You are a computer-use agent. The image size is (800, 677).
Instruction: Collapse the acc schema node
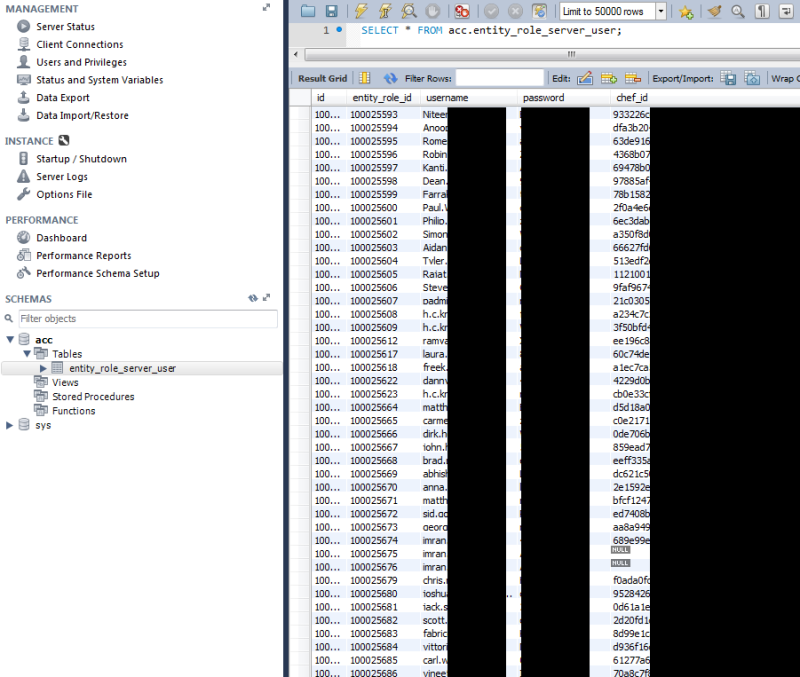click(11, 340)
